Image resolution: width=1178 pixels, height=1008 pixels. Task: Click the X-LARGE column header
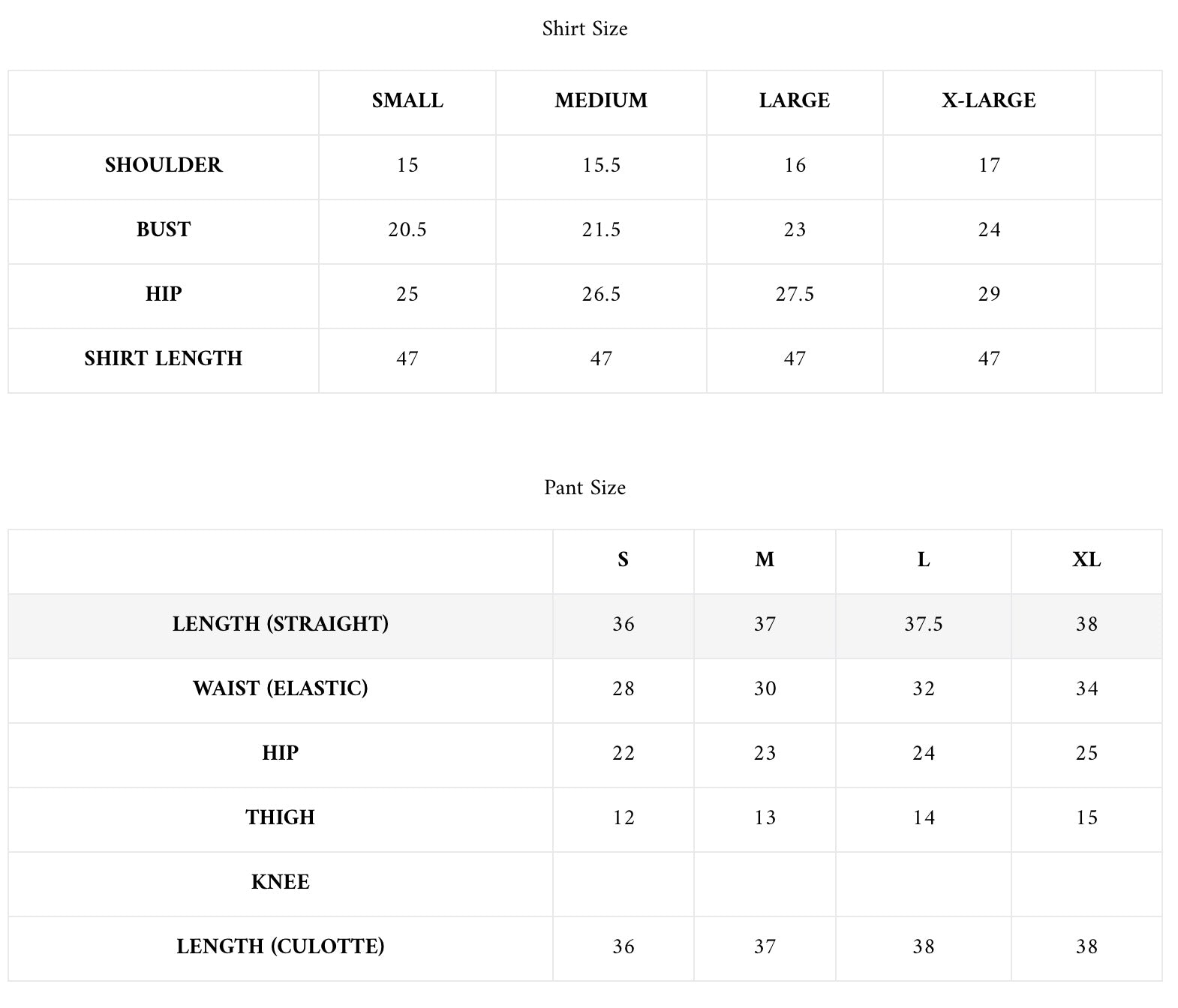click(989, 100)
